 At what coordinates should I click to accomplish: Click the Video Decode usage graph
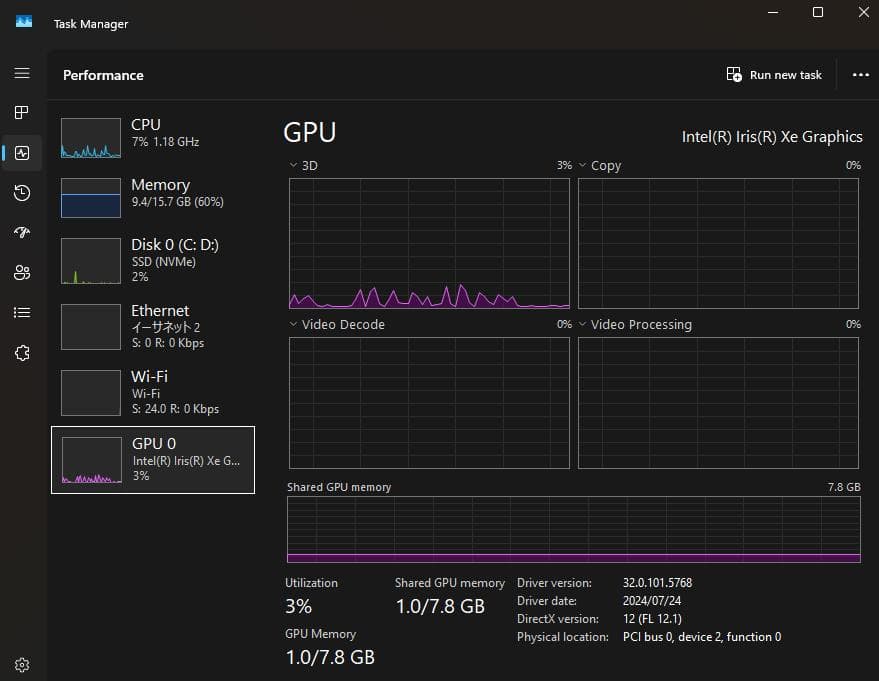click(429, 402)
